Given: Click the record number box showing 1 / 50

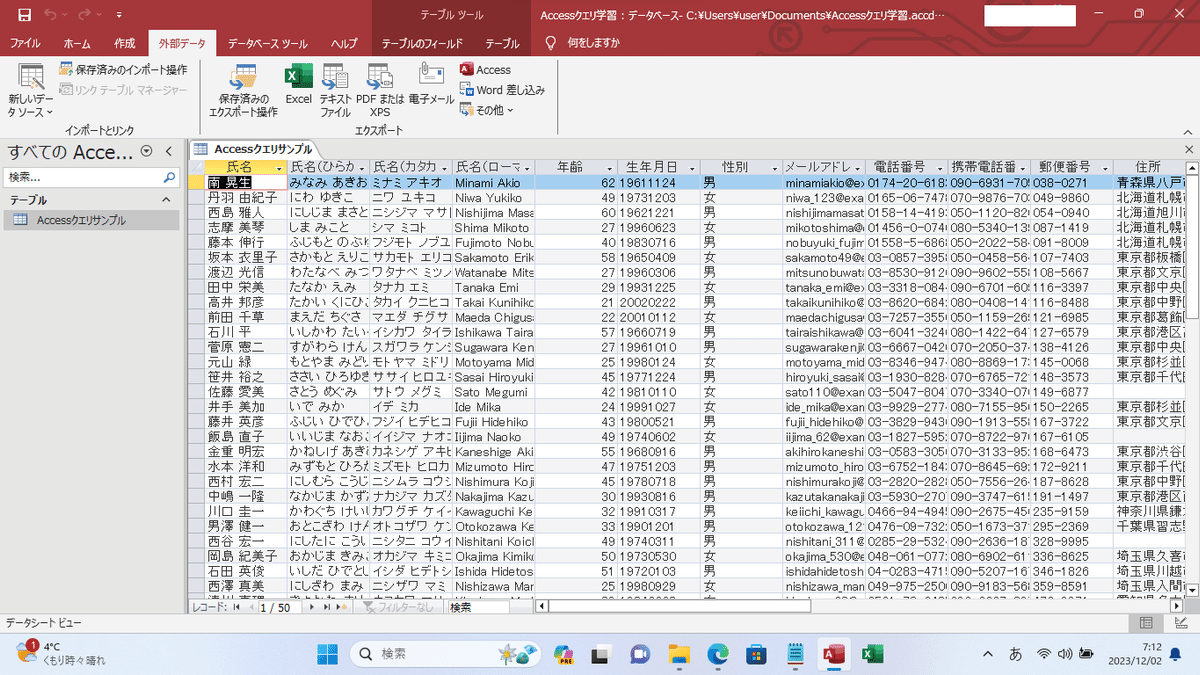Looking at the screenshot, I should click(x=281, y=607).
